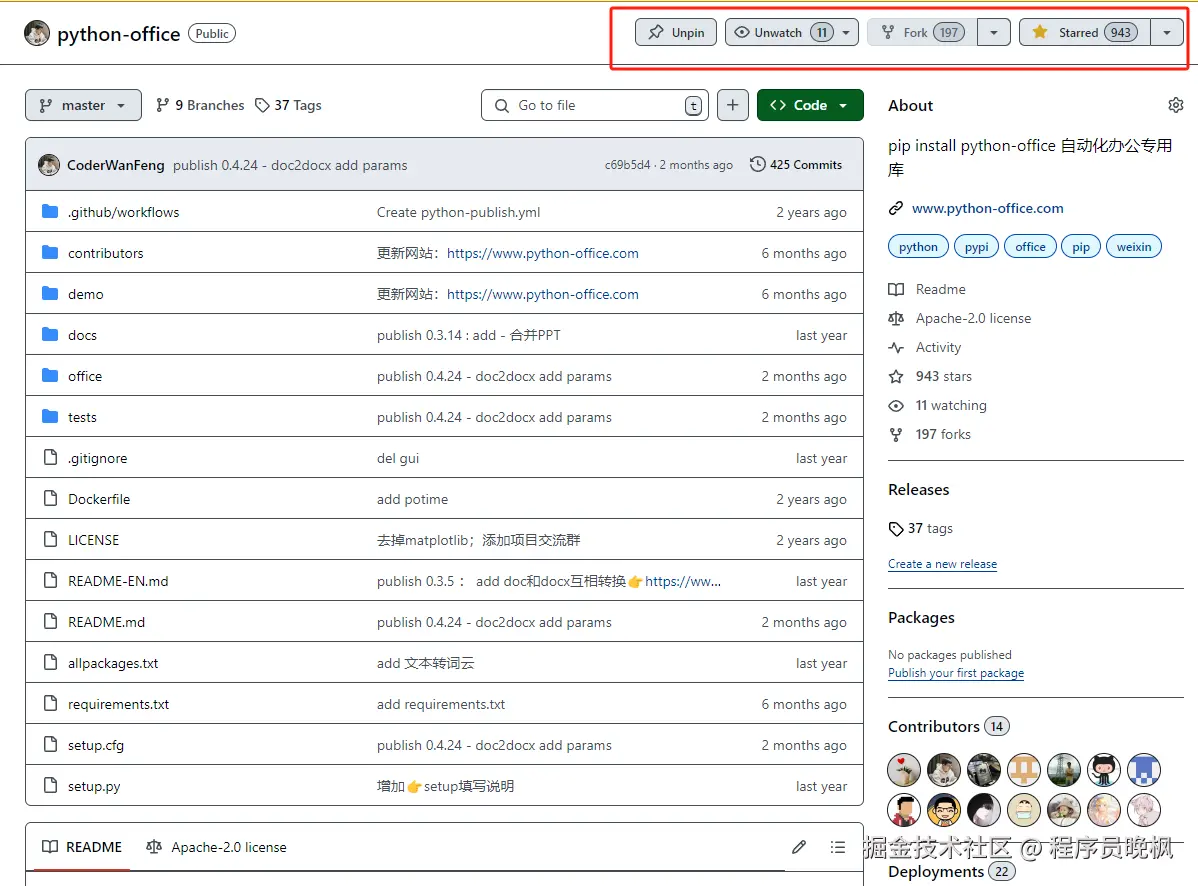
Task: Open the CoderWanFeng author link
Action: [x=115, y=165]
